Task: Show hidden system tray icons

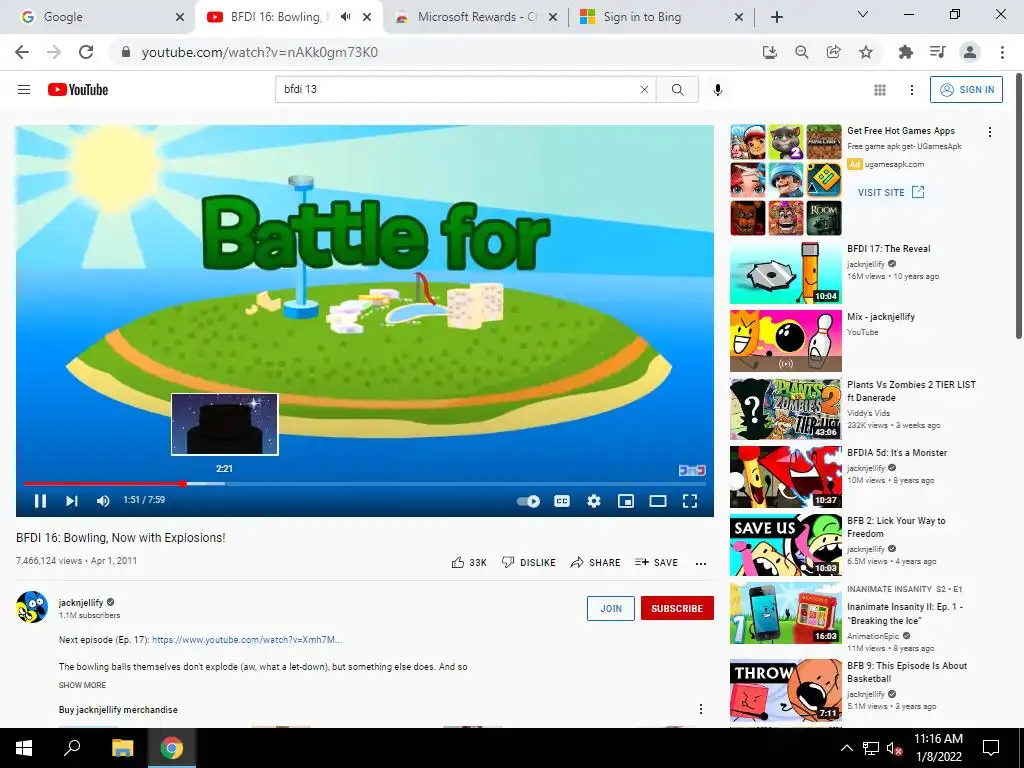Action: click(x=846, y=748)
